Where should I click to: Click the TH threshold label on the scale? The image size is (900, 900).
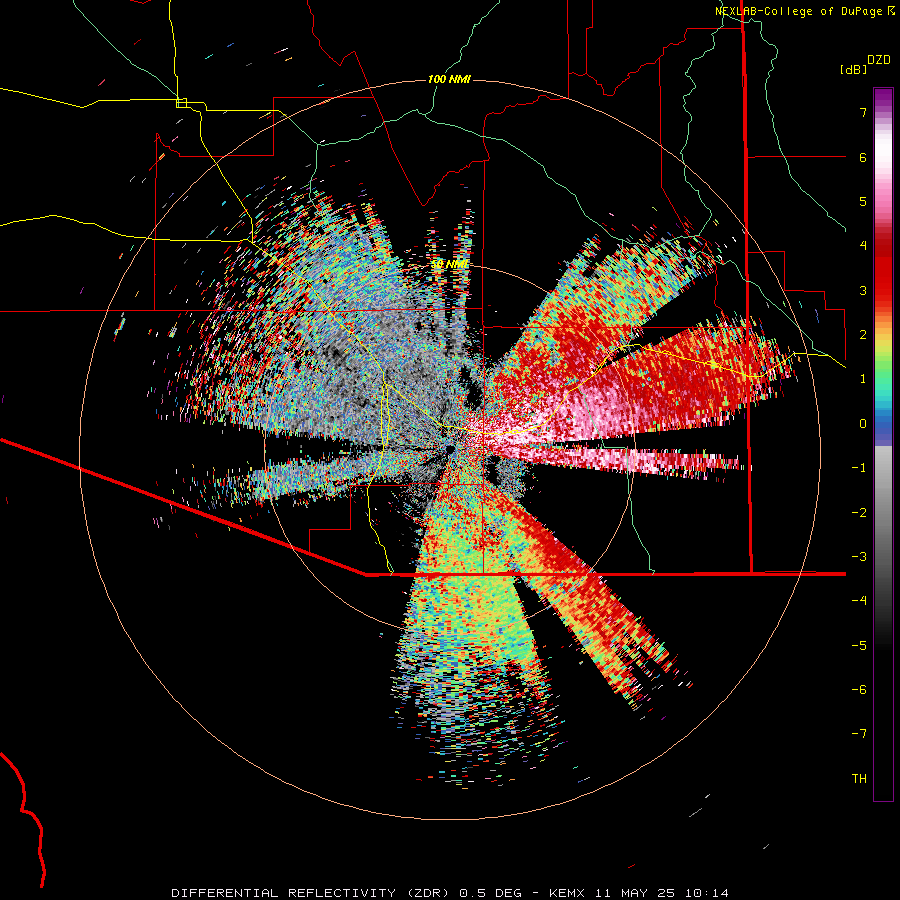(859, 779)
